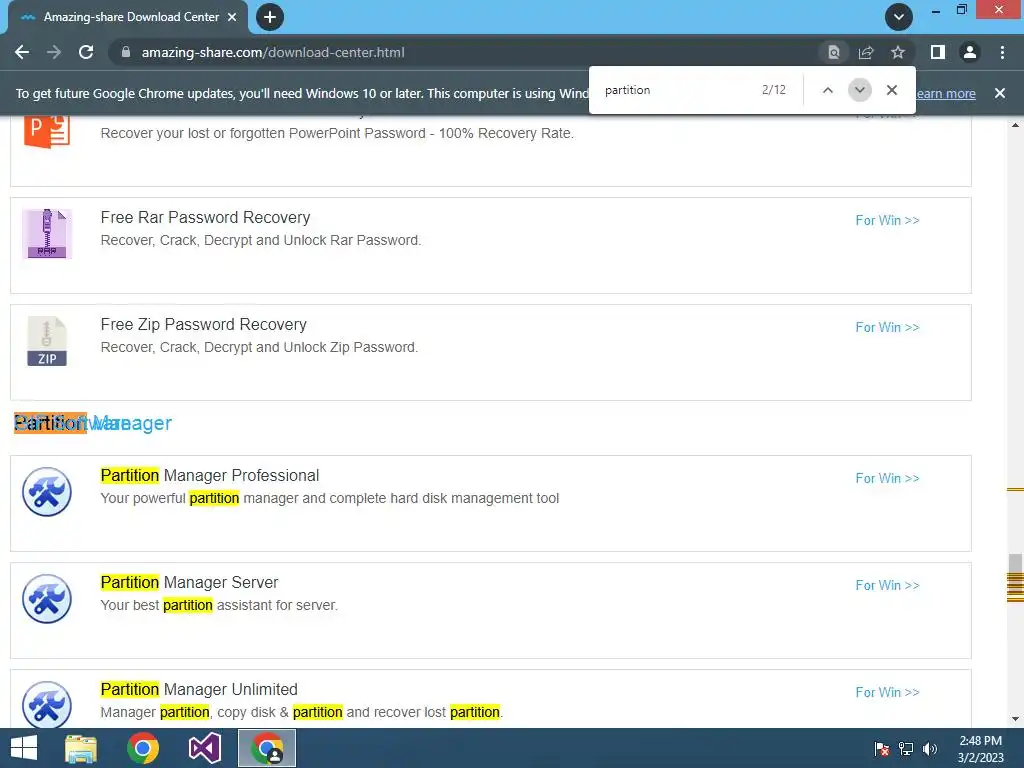Open the volume control in tray

pyautogui.click(x=930, y=749)
